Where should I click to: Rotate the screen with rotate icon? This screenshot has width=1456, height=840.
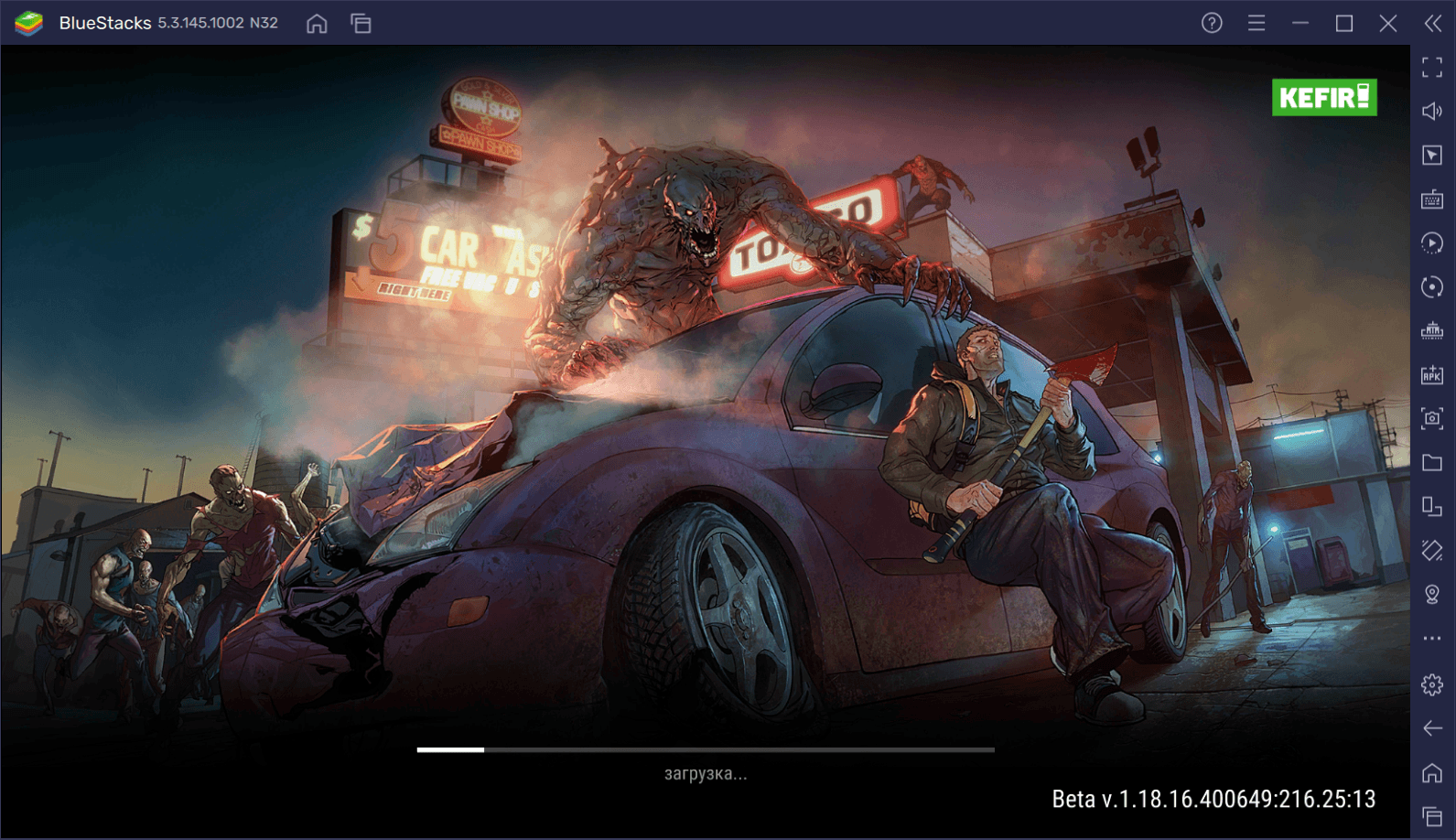pyautogui.click(x=1432, y=506)
